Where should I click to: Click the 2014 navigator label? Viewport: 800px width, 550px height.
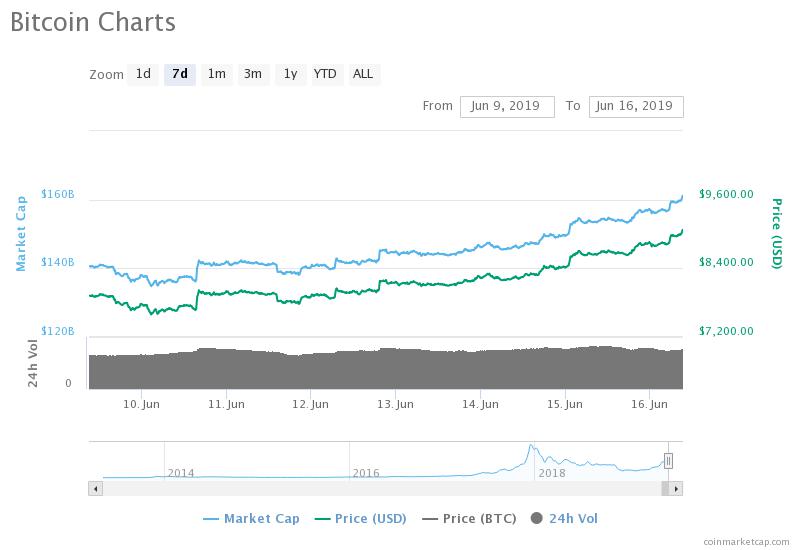click(x=181, y=473)
